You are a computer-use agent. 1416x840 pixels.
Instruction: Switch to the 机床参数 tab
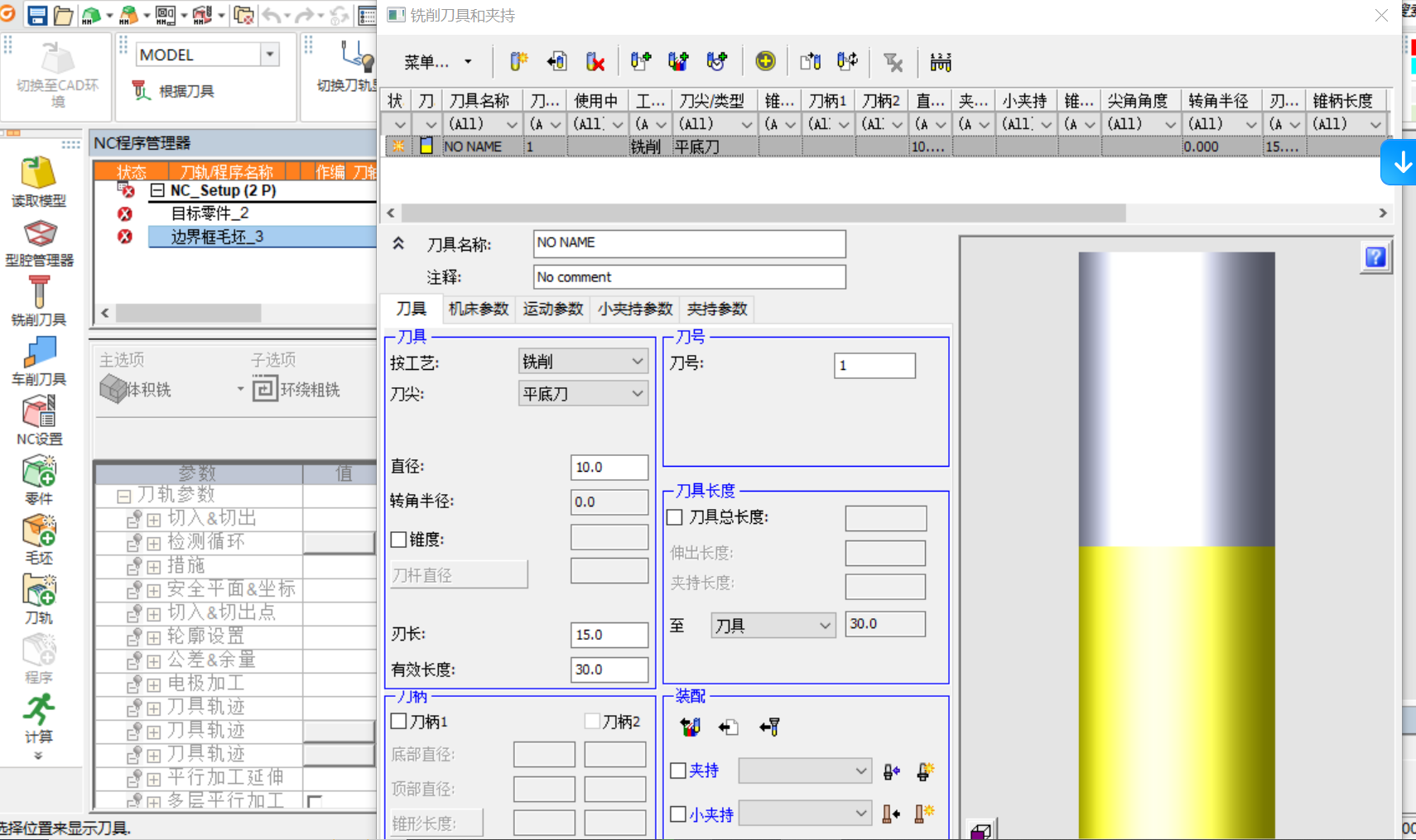(x=478, y=309)
